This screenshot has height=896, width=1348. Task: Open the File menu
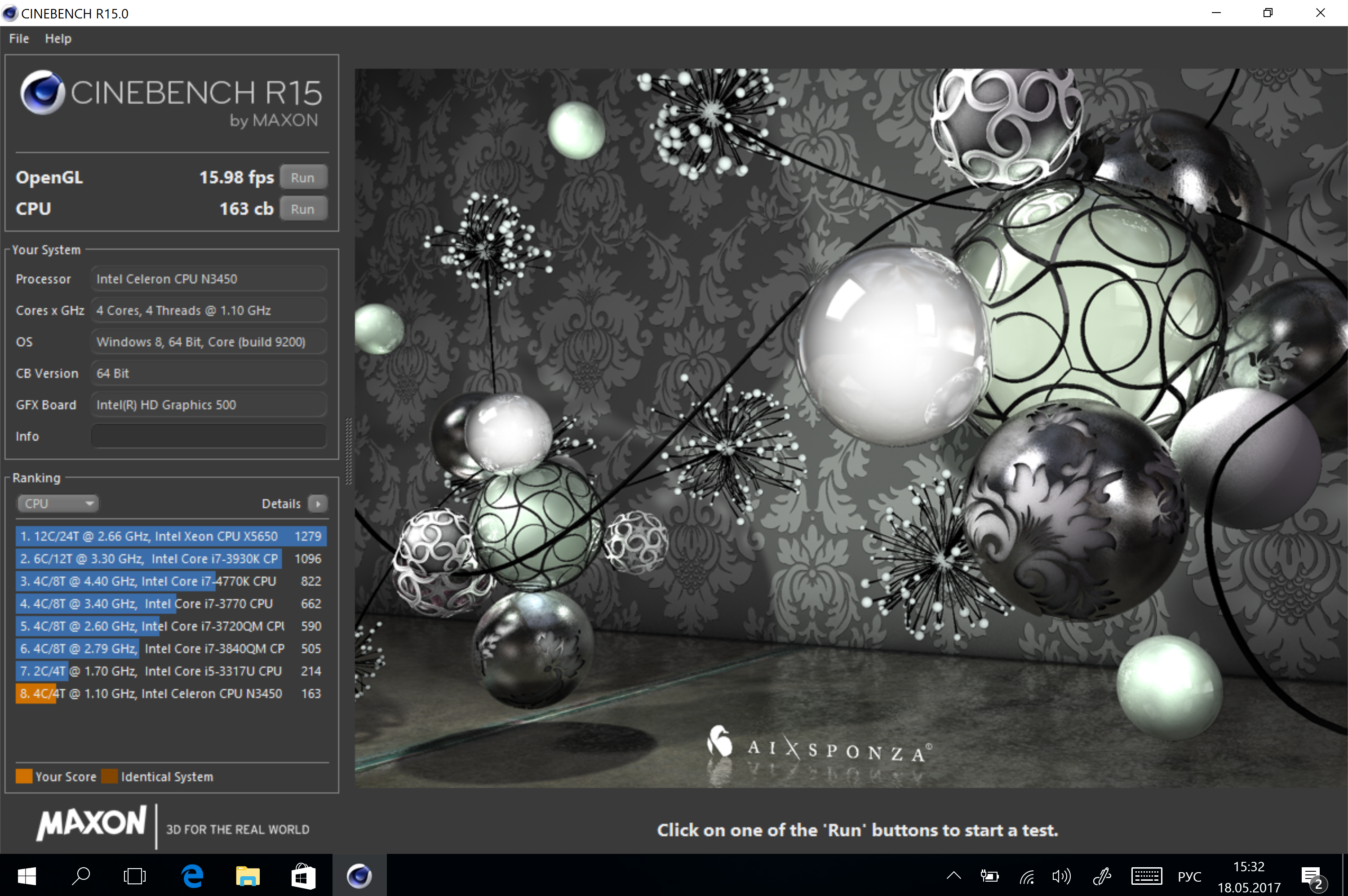tap(19, 38)
